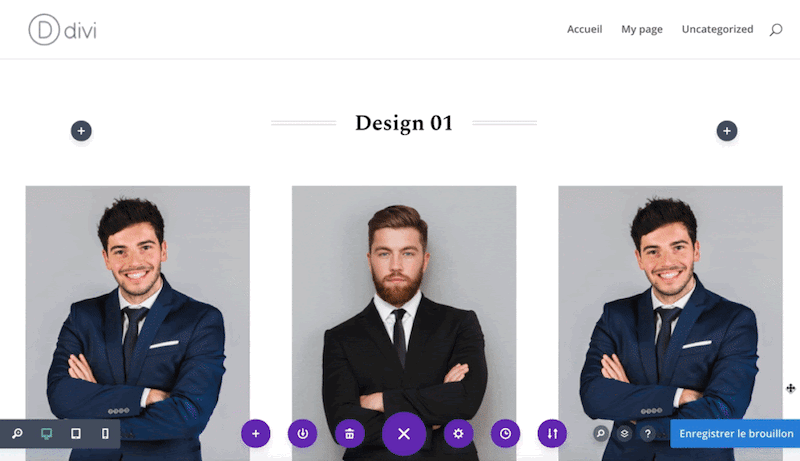Click zoom magnifier in bottom-left view bar
800x461 pixels.
click(17, 433)
